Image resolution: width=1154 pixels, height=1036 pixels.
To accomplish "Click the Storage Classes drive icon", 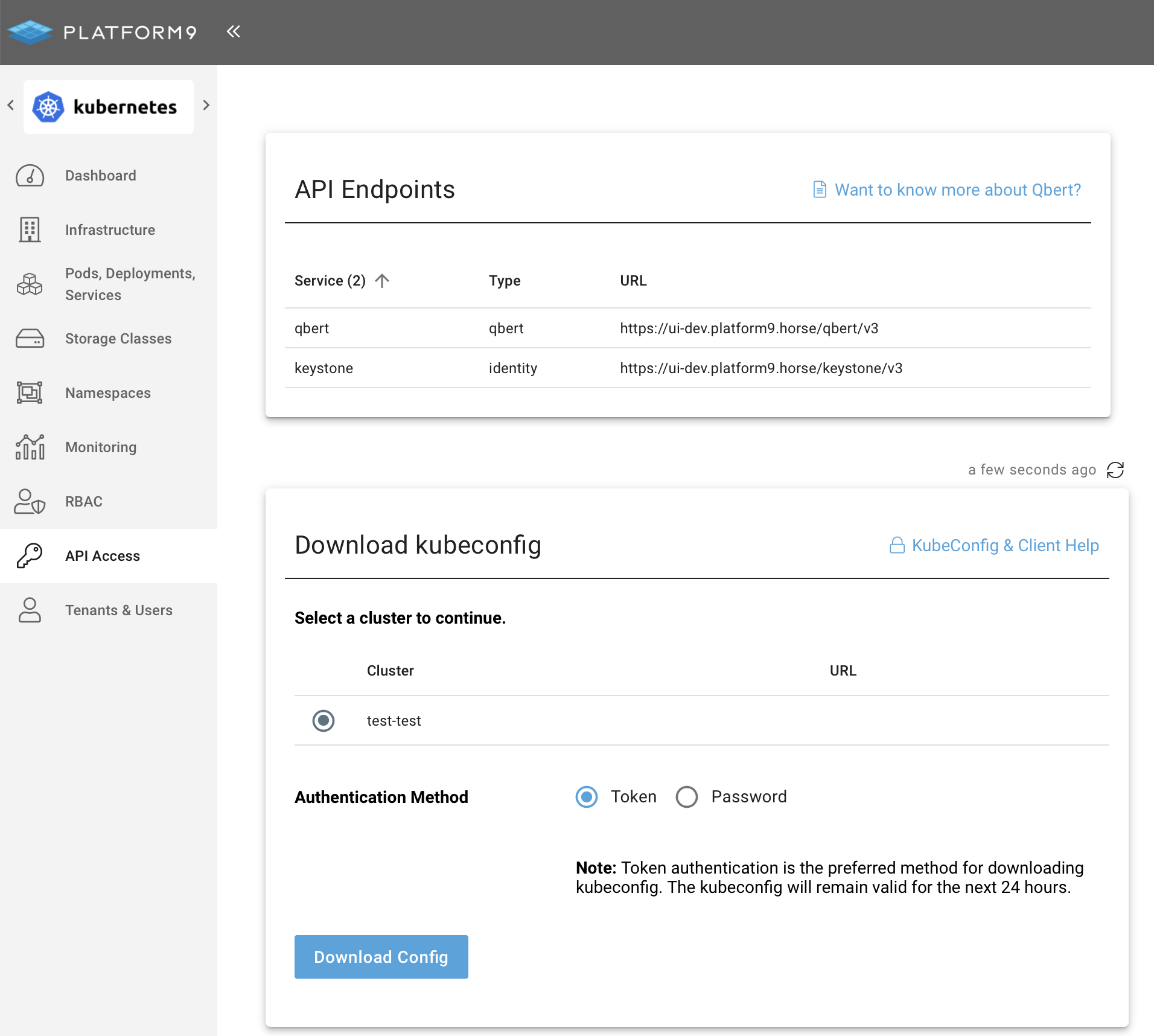I will click(30, 339).
